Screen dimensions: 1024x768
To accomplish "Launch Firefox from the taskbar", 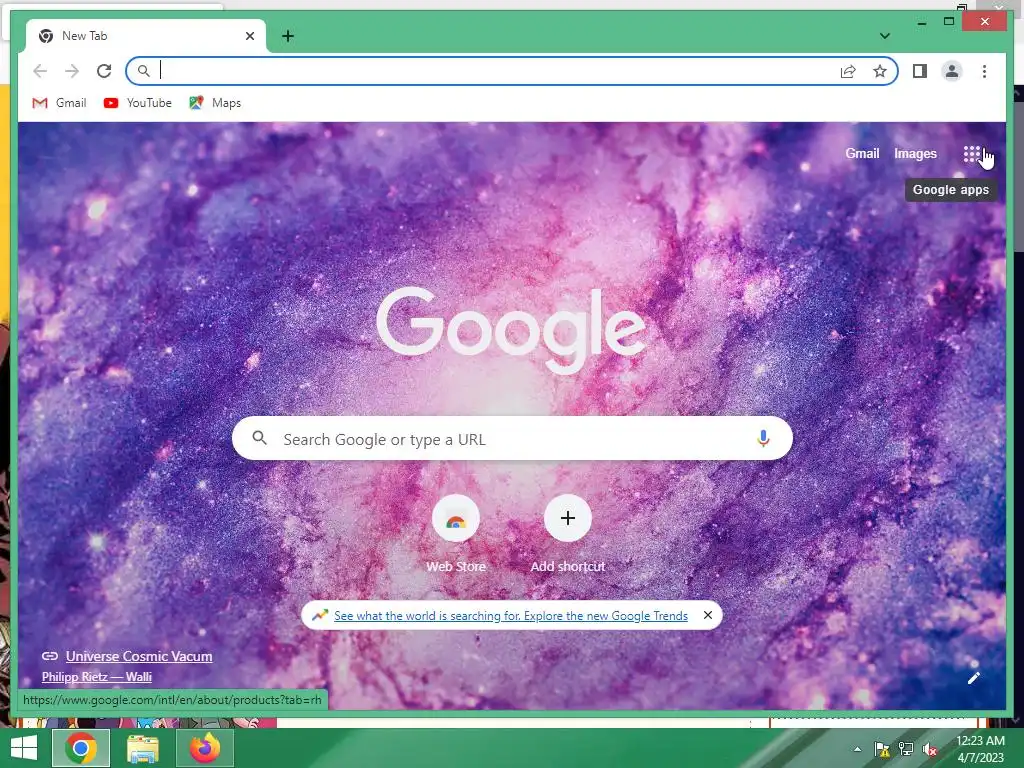I will [x=205, y=748].
